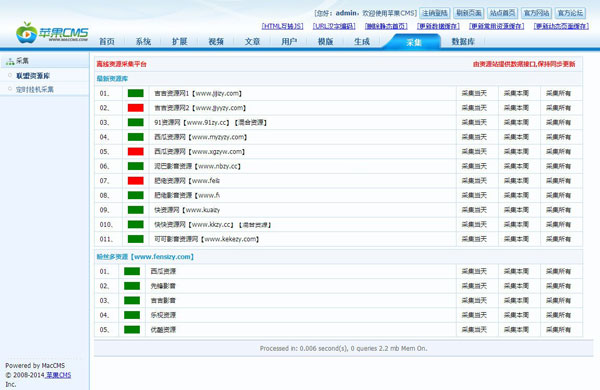Click 采集当天 for www.nbzy.cc row

pos(474,166)
